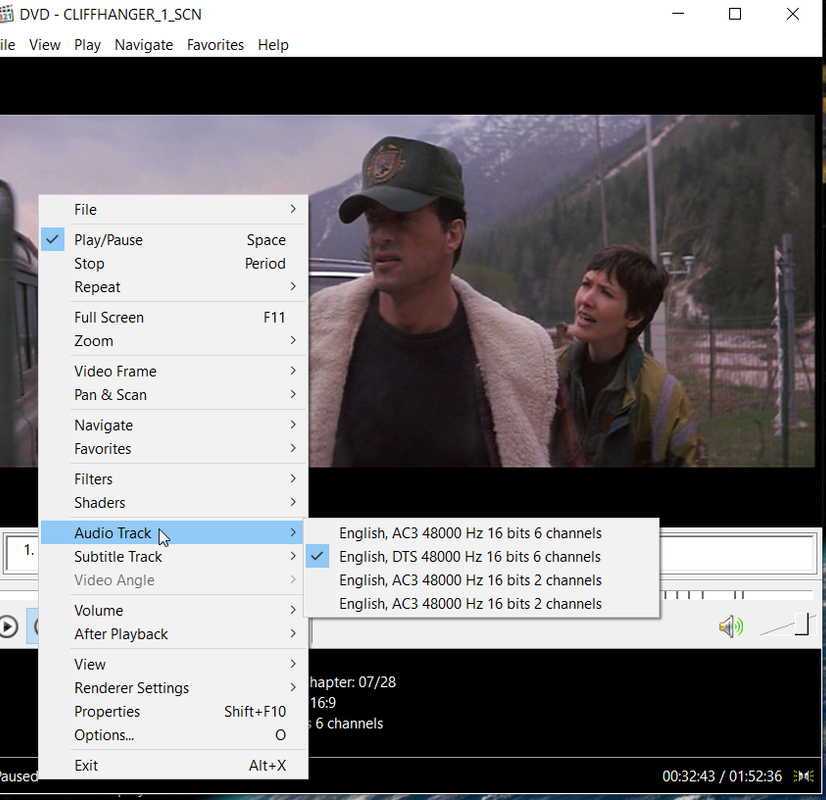Open the Favorites menu in the menu bar
This screenshot has width=826, height=800.
click(x=215, y=45)
